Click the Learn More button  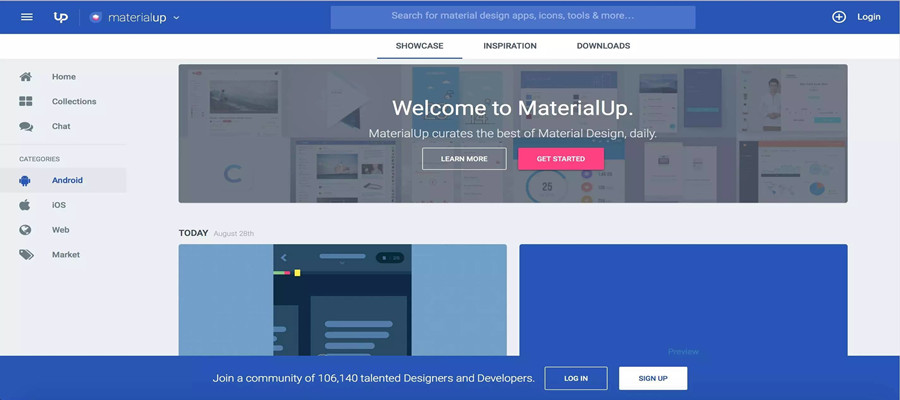coord(464,159)
